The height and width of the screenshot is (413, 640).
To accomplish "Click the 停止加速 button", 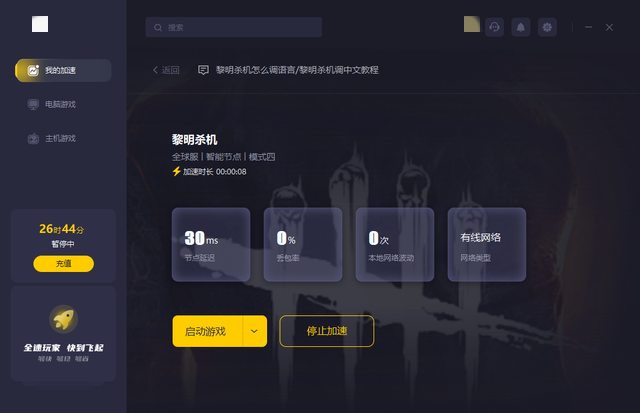I will point(327,331).
